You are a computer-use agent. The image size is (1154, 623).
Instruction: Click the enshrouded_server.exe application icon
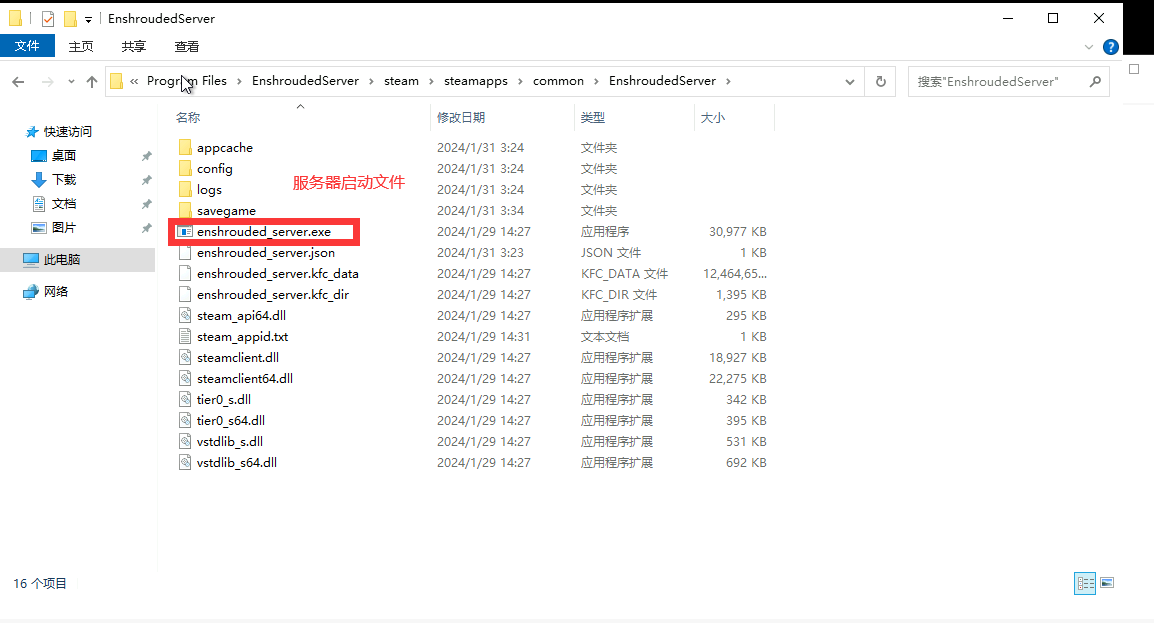[x=185, y=232]
